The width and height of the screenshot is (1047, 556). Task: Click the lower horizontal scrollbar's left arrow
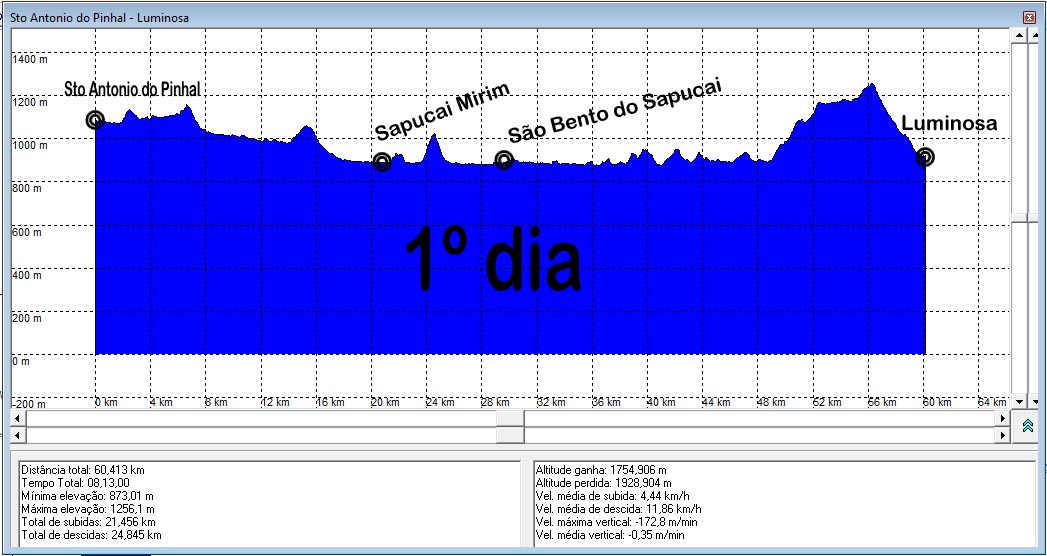click(x=17, y=435)
